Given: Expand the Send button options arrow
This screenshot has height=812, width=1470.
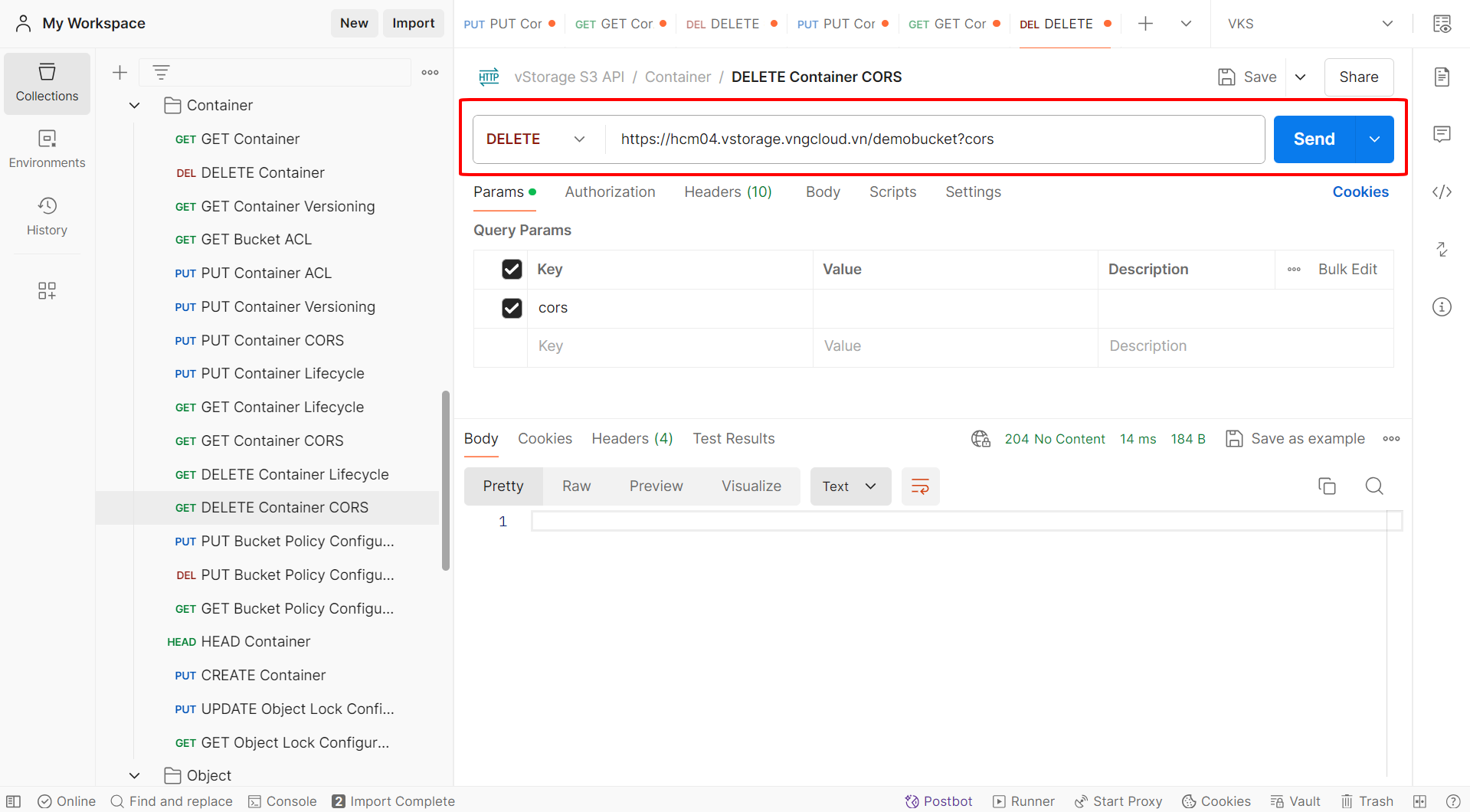Looking at the screenshot, I should click(1375, 139).
